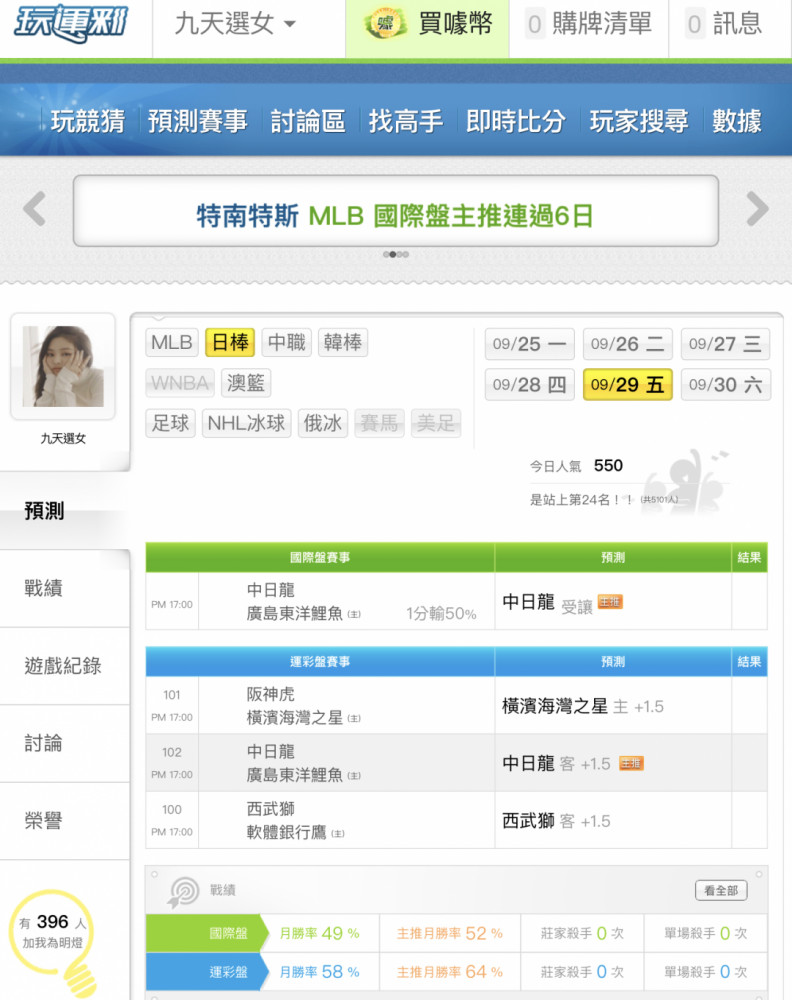This screenshot has height=1000, width=792.
Task: Open the 九天選女 account dropdown
Action: (x=235, y=24)
